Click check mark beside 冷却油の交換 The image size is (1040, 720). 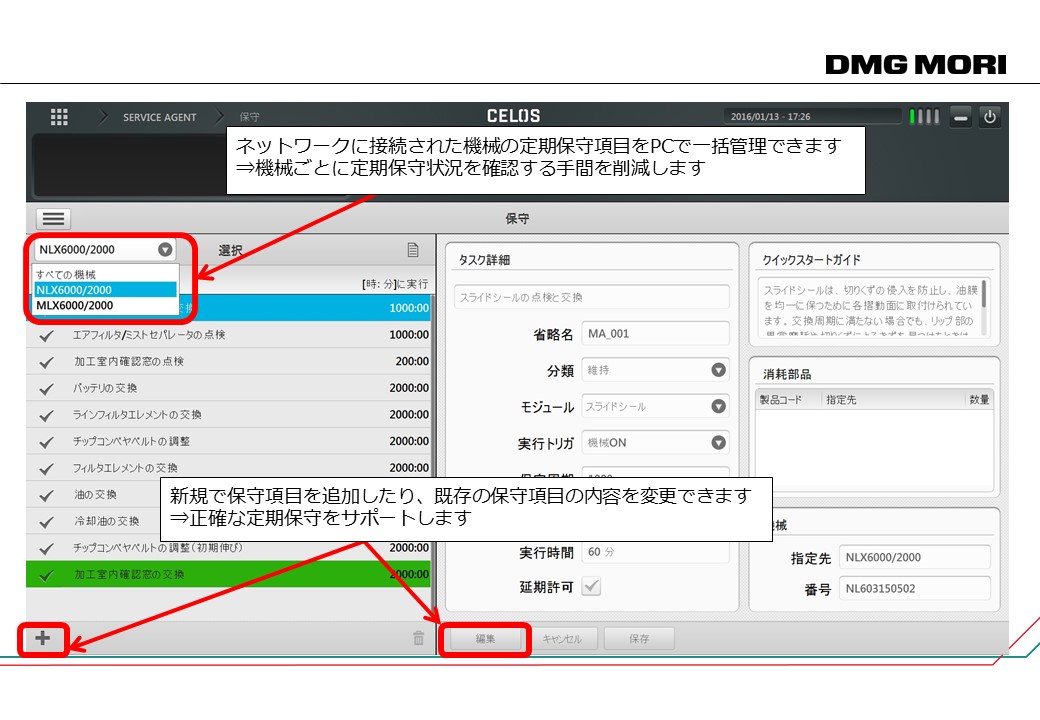(46, 522)
